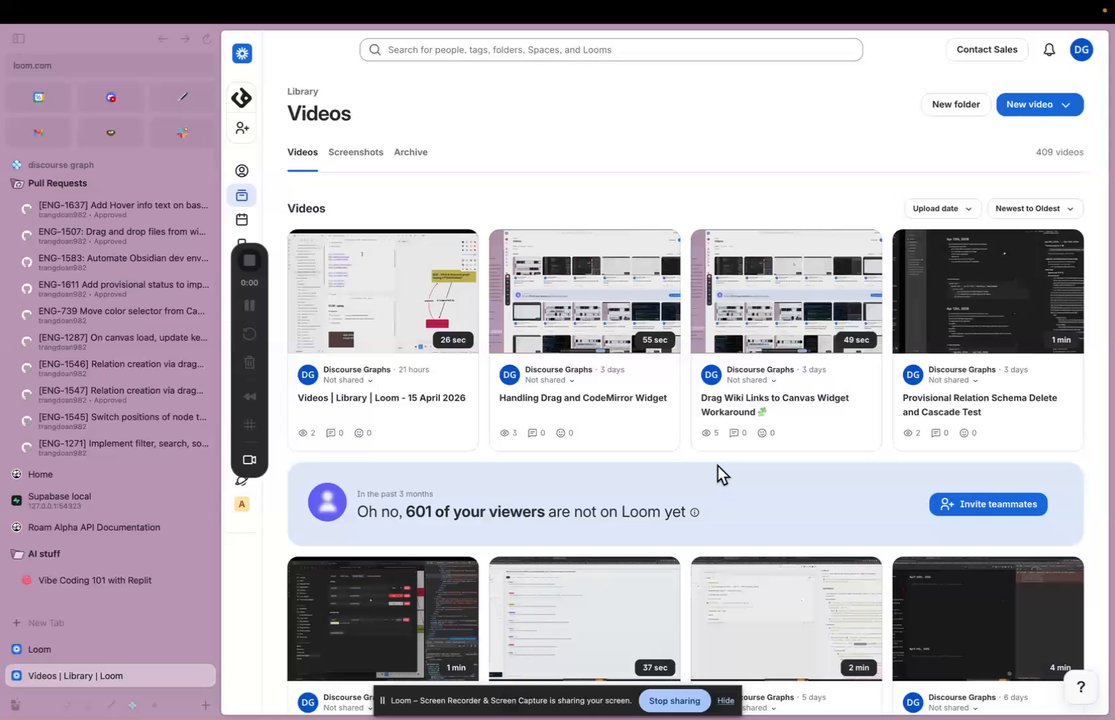Image resolution: width=1115 pixels, height=720 pixels.
Task: Open Vibe Coding 101 with Replit tab
Action: click(x=110, y=580)
